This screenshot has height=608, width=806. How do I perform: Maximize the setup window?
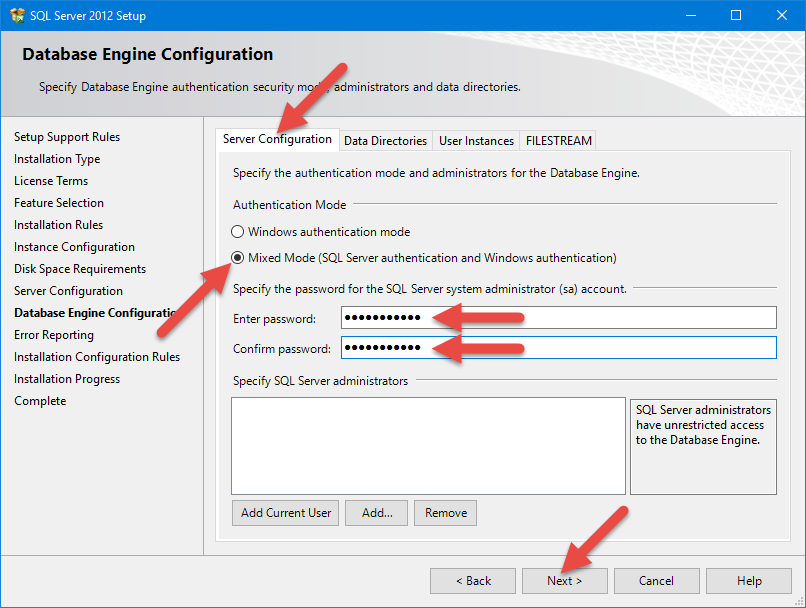point(736,15)
